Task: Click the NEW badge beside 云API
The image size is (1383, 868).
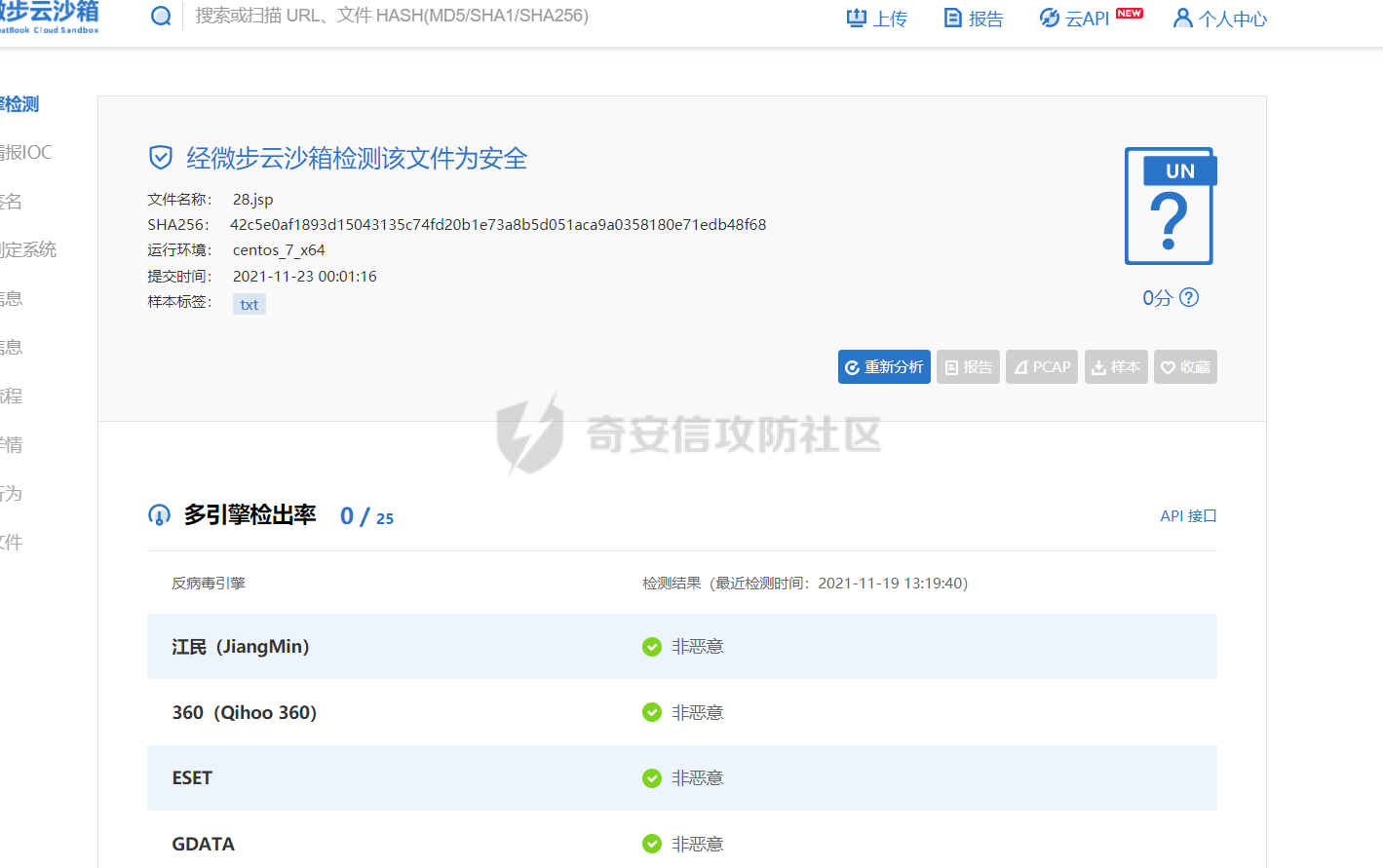Action: coord(1130,14)
